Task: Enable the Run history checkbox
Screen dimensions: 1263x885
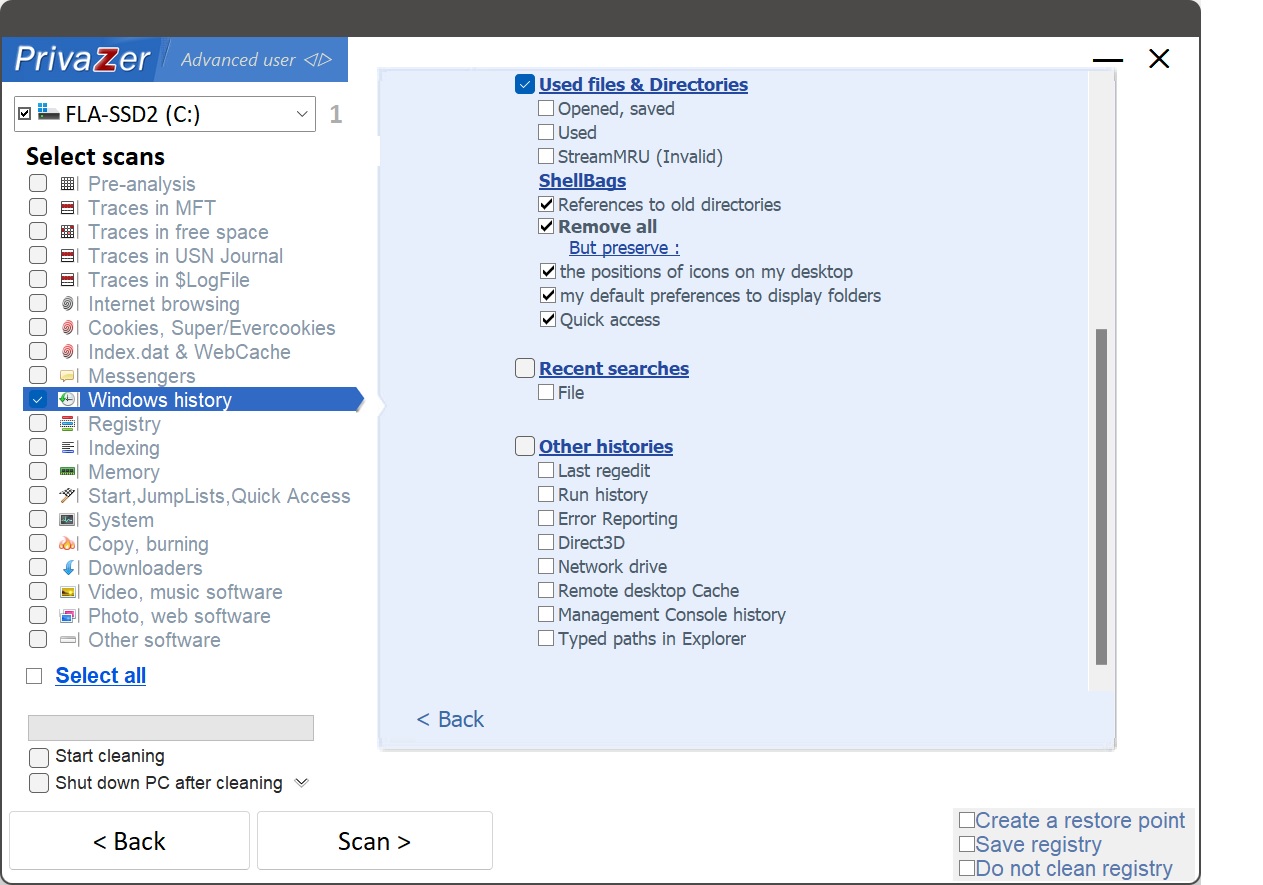Action: coord(546,494)
